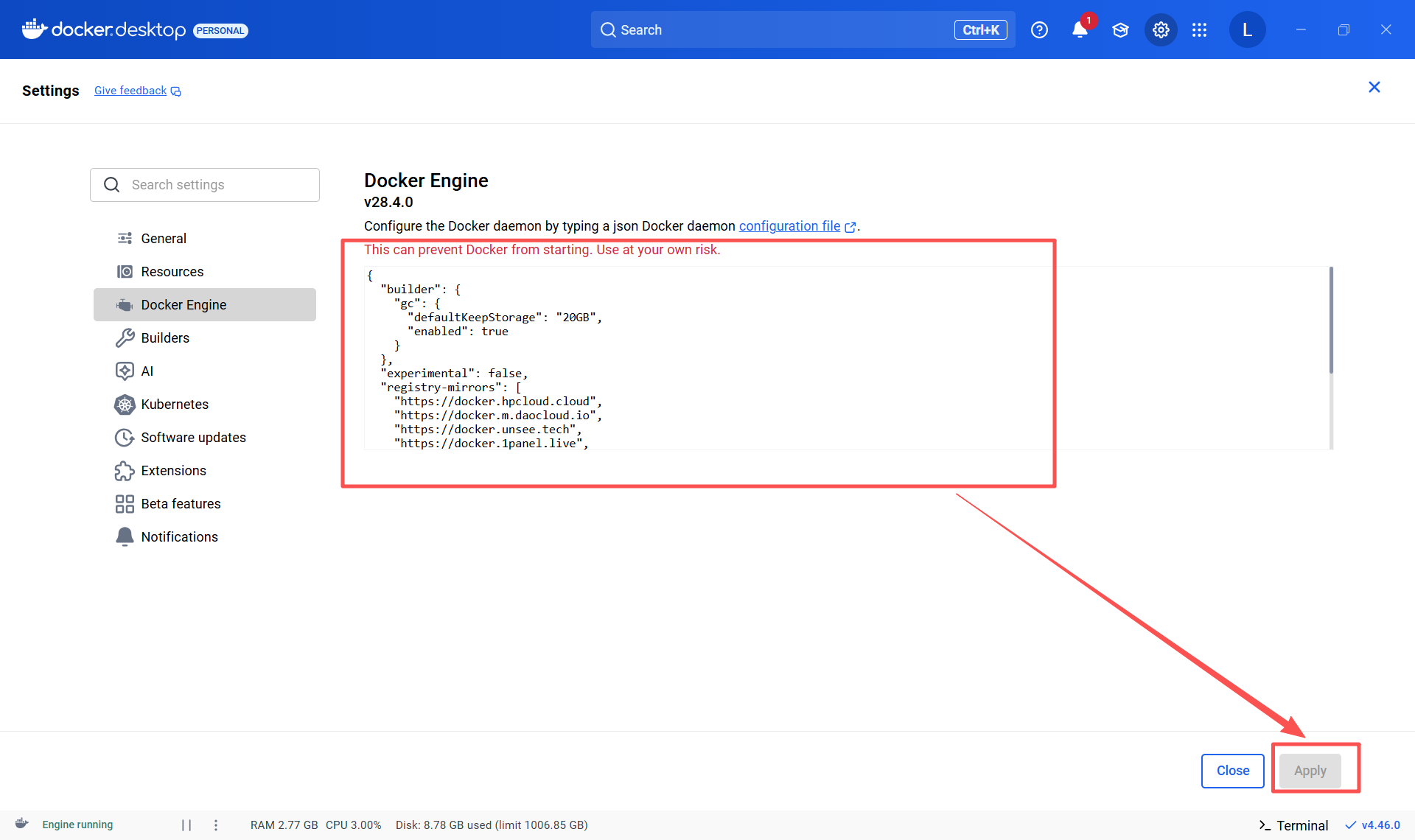Open the Resources settings section
The image size is (1415, 840).
205,271
